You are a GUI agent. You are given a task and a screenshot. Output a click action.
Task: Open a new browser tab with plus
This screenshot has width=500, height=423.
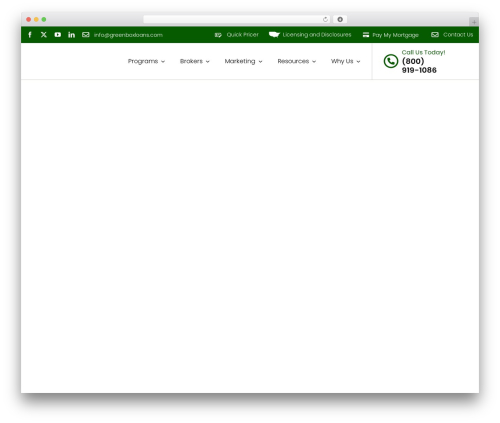tap(474, 22)
